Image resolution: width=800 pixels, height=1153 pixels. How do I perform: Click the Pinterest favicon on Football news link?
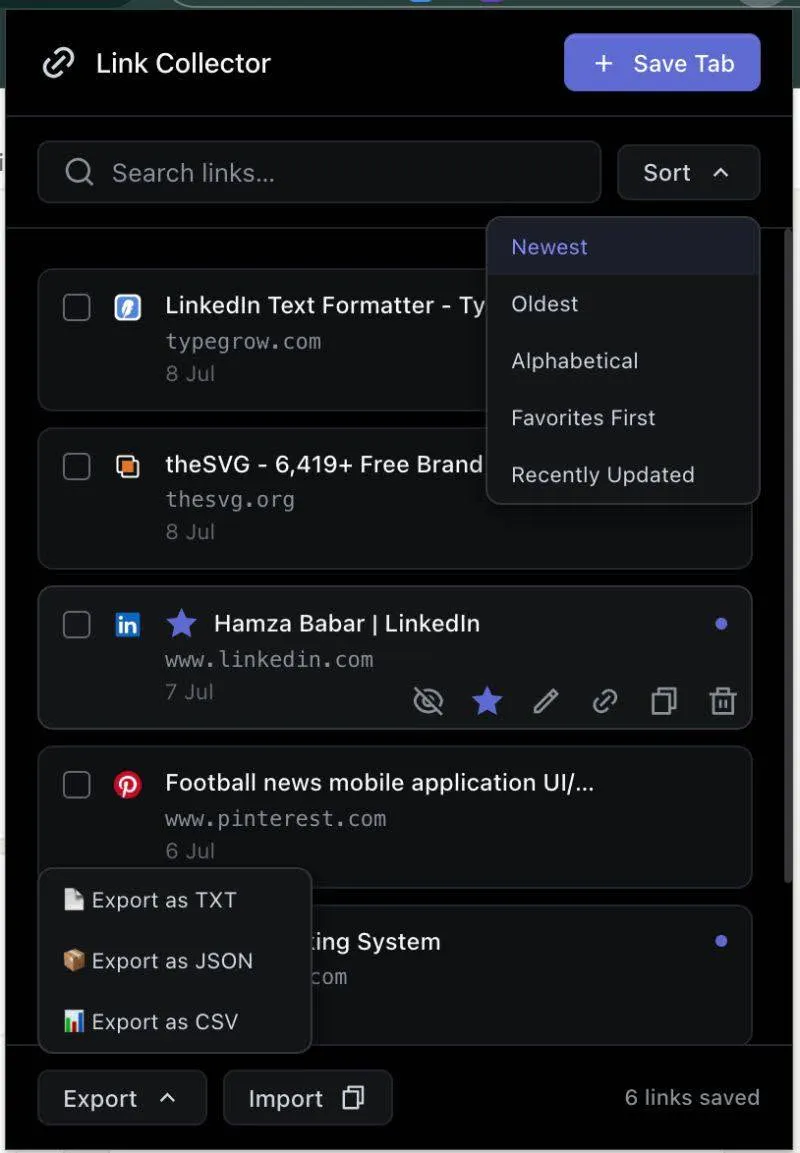point(127,785)
